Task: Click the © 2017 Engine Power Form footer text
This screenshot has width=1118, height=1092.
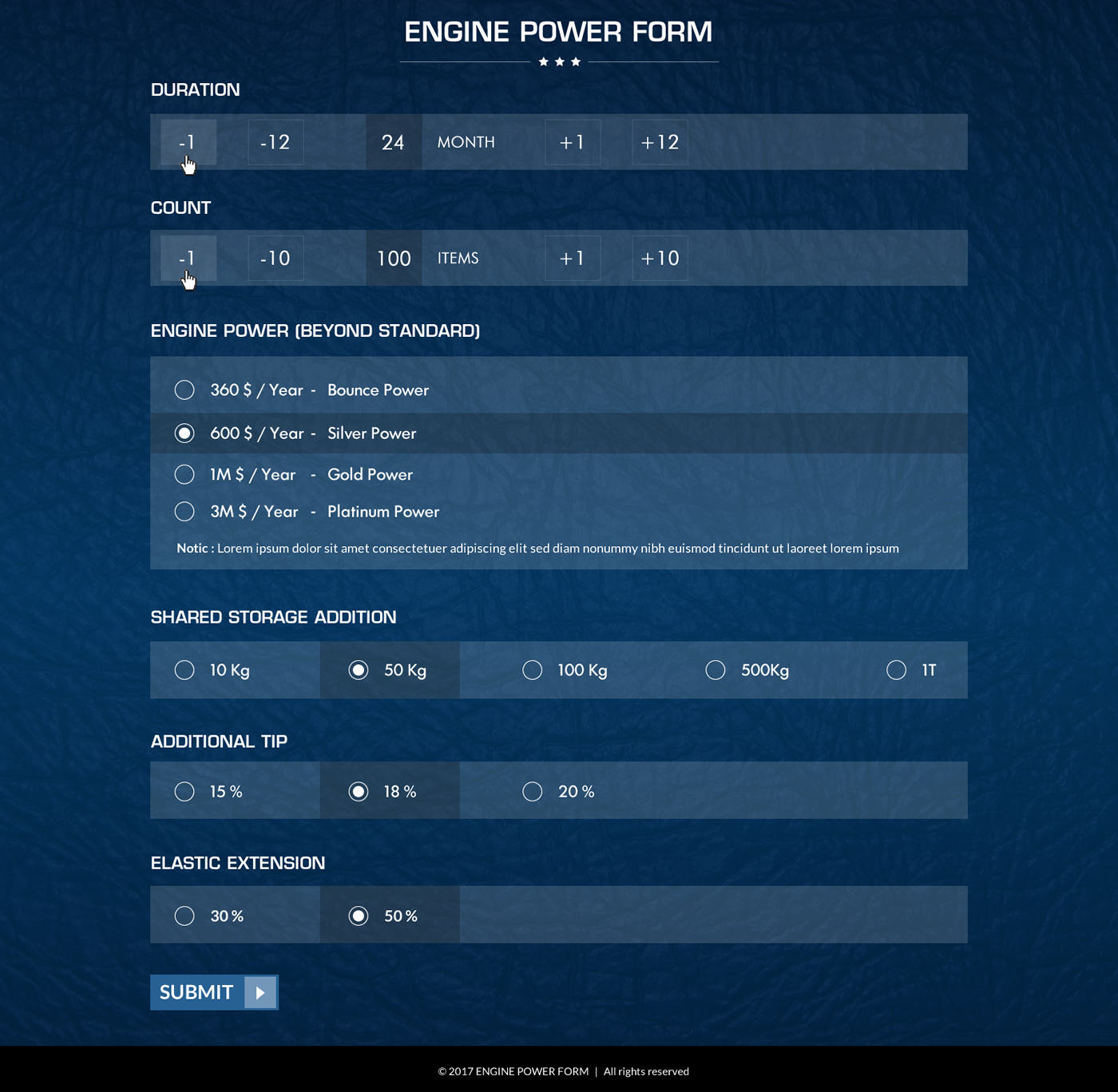Action: (x=513, y=1071)
